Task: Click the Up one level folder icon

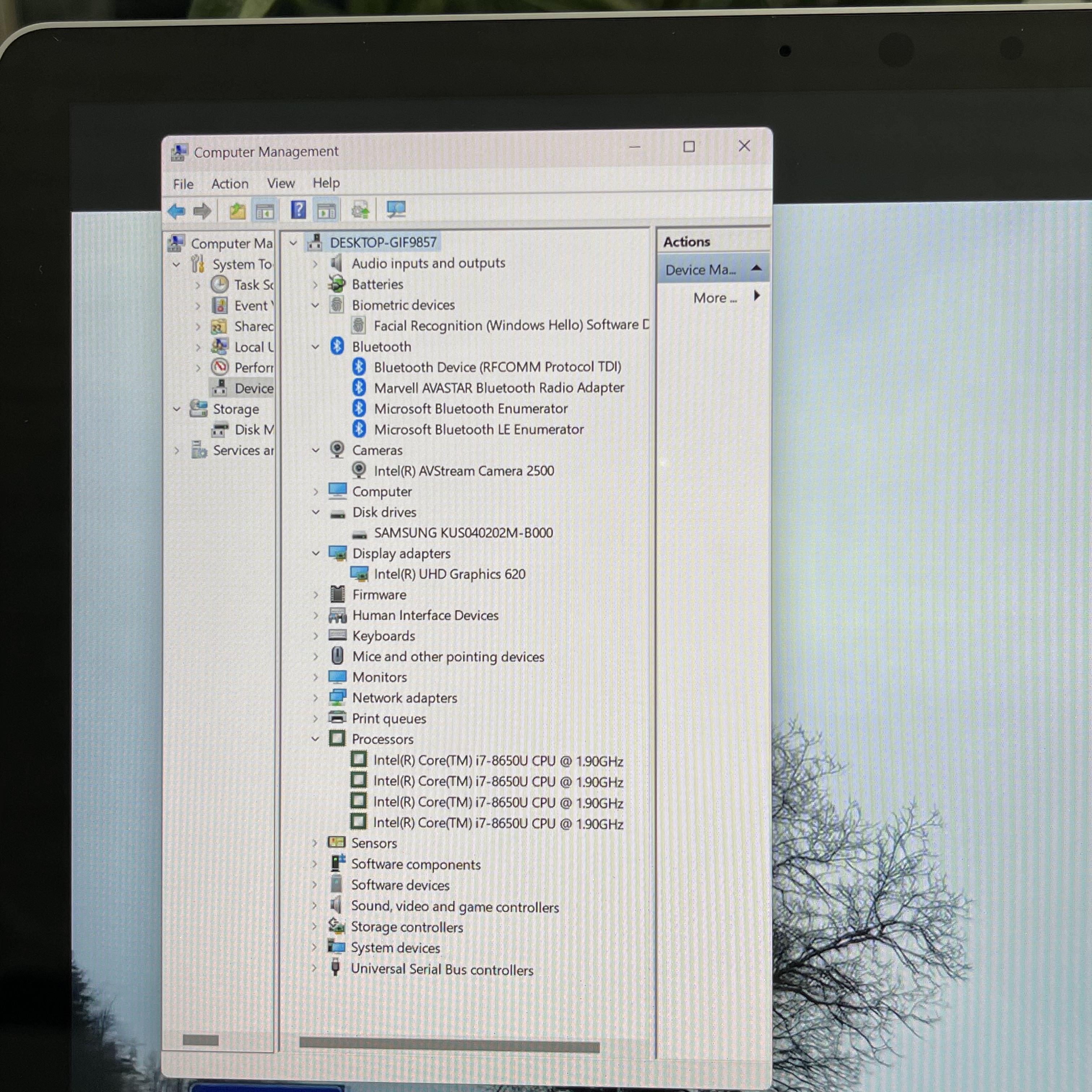Action: 237,211
